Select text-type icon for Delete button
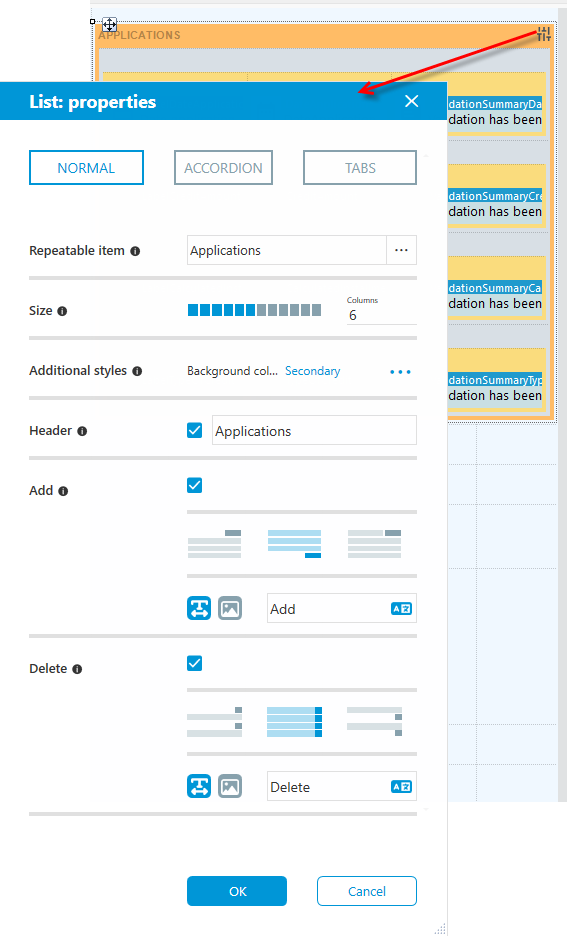567x936 pixels. tap(199, 786)
